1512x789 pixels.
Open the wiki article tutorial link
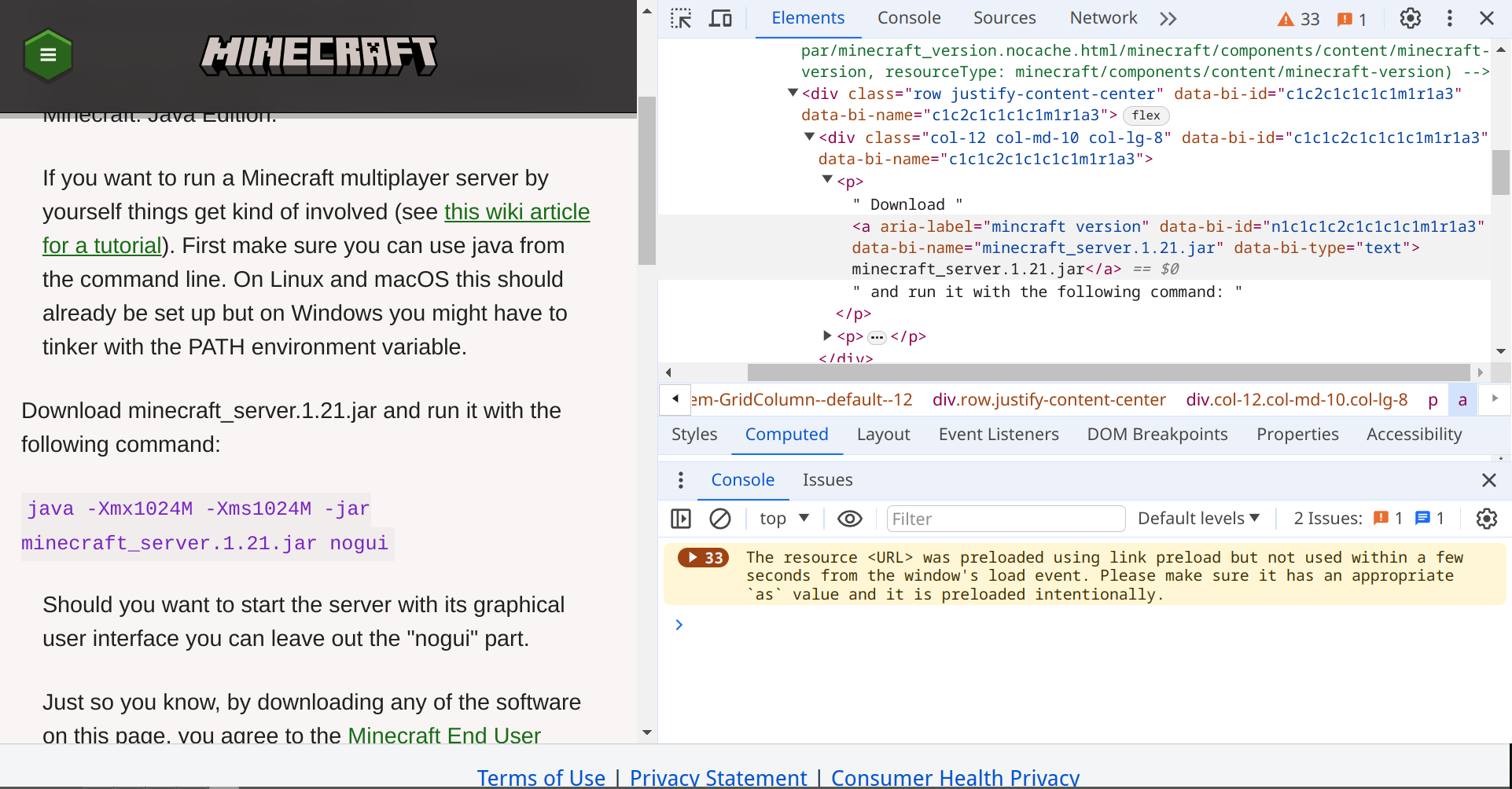[x=517, y=212]
